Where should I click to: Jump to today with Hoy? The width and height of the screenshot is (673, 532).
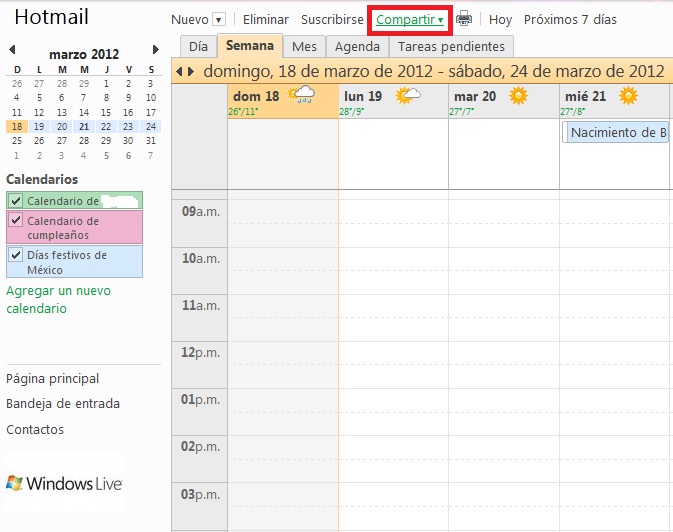(x=500, y=20)
